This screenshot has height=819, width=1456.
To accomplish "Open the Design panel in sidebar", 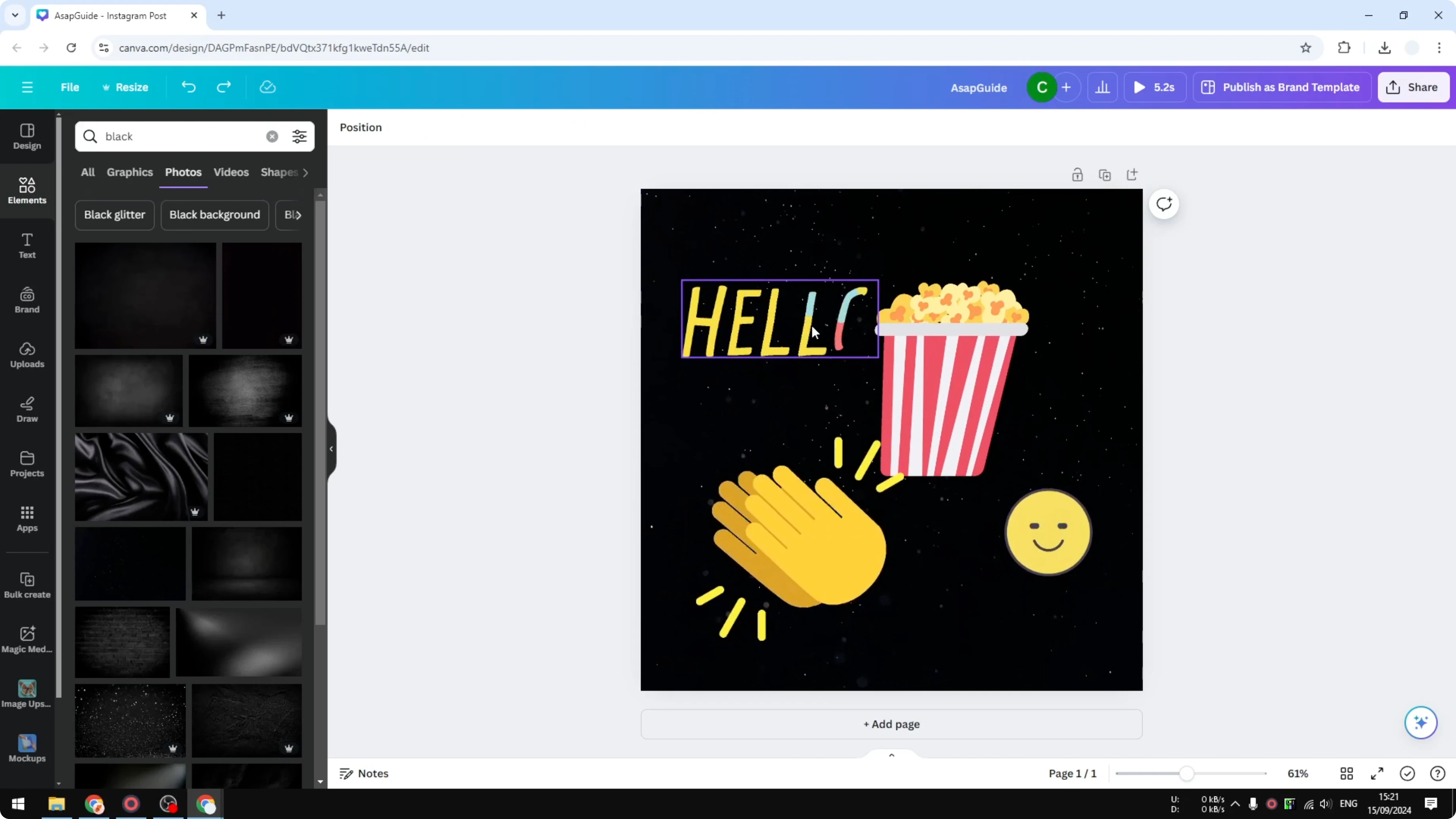I will click(27, 137).
